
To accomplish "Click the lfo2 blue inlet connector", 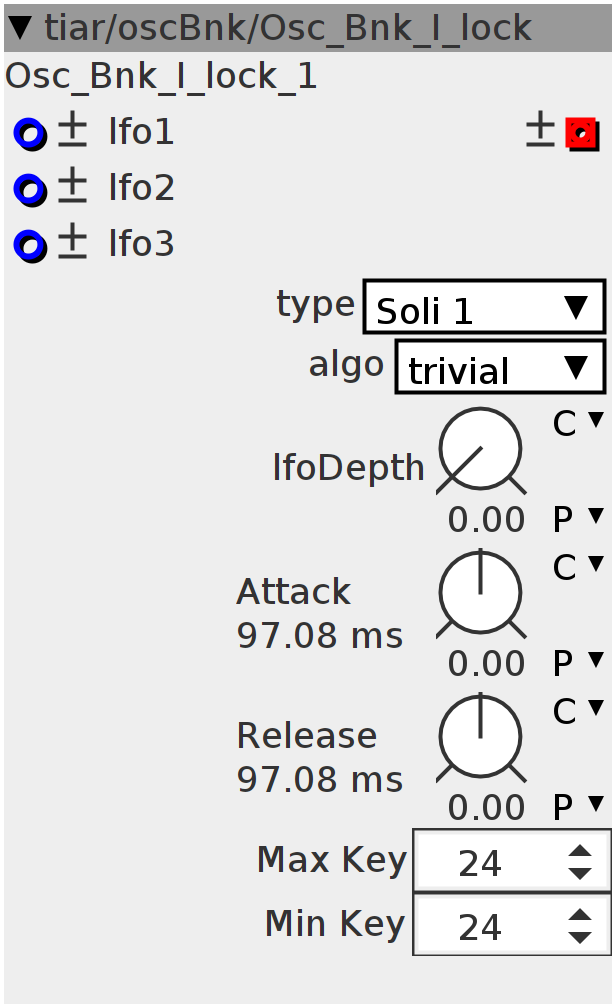I will pos(30,190).
